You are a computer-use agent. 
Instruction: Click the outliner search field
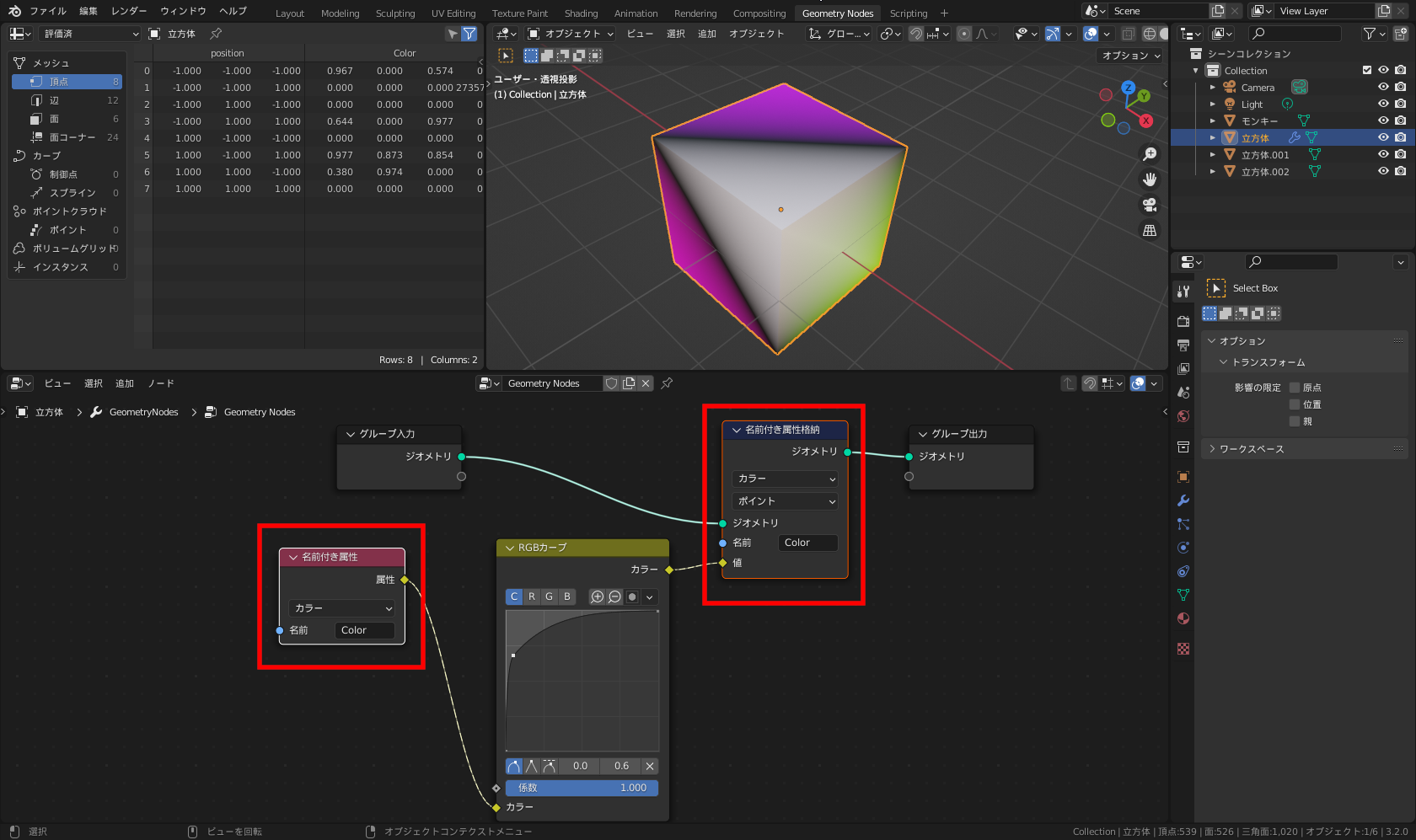point(1295,34)
